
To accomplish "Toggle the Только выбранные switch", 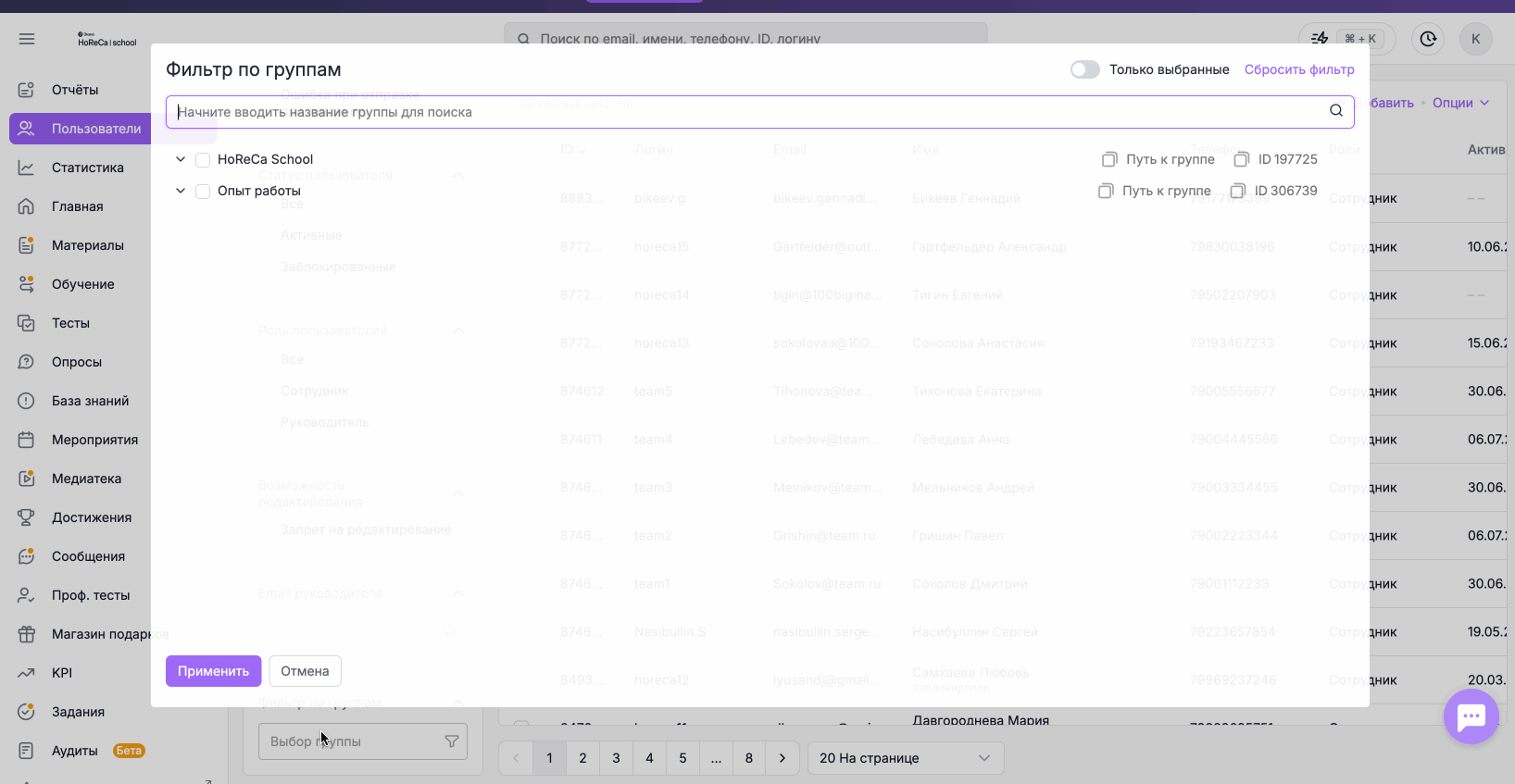I will [1084, 69].
